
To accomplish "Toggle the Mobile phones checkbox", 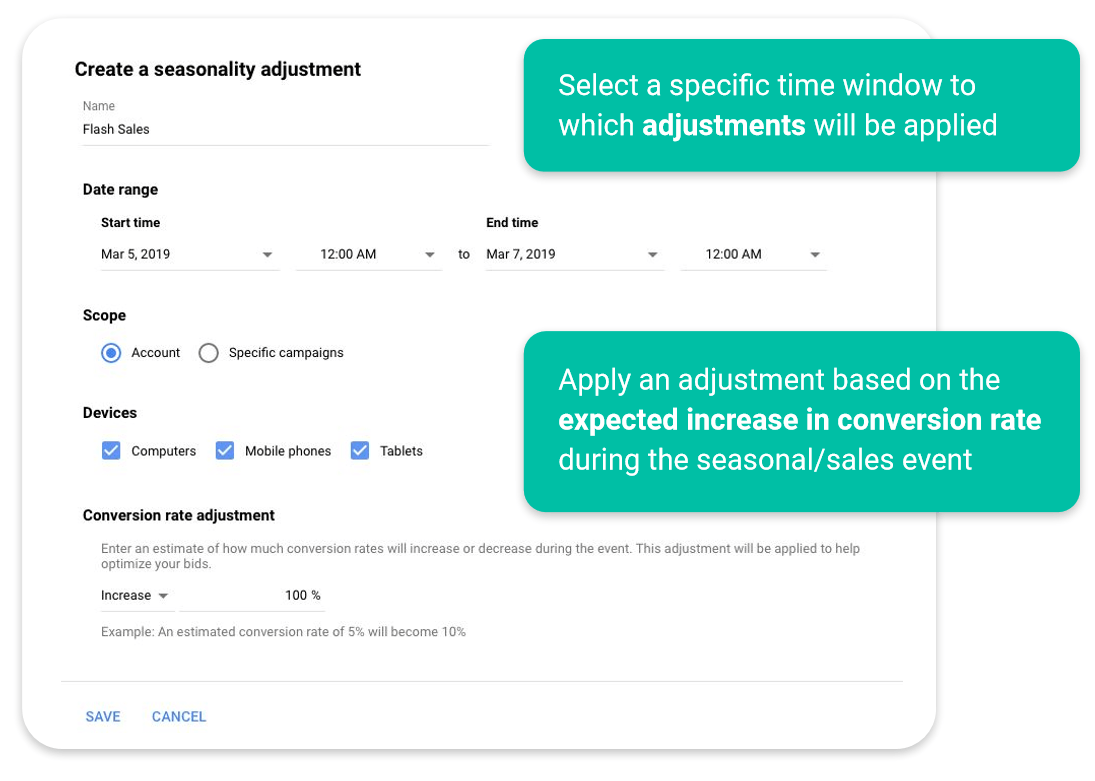I will 225,451.
